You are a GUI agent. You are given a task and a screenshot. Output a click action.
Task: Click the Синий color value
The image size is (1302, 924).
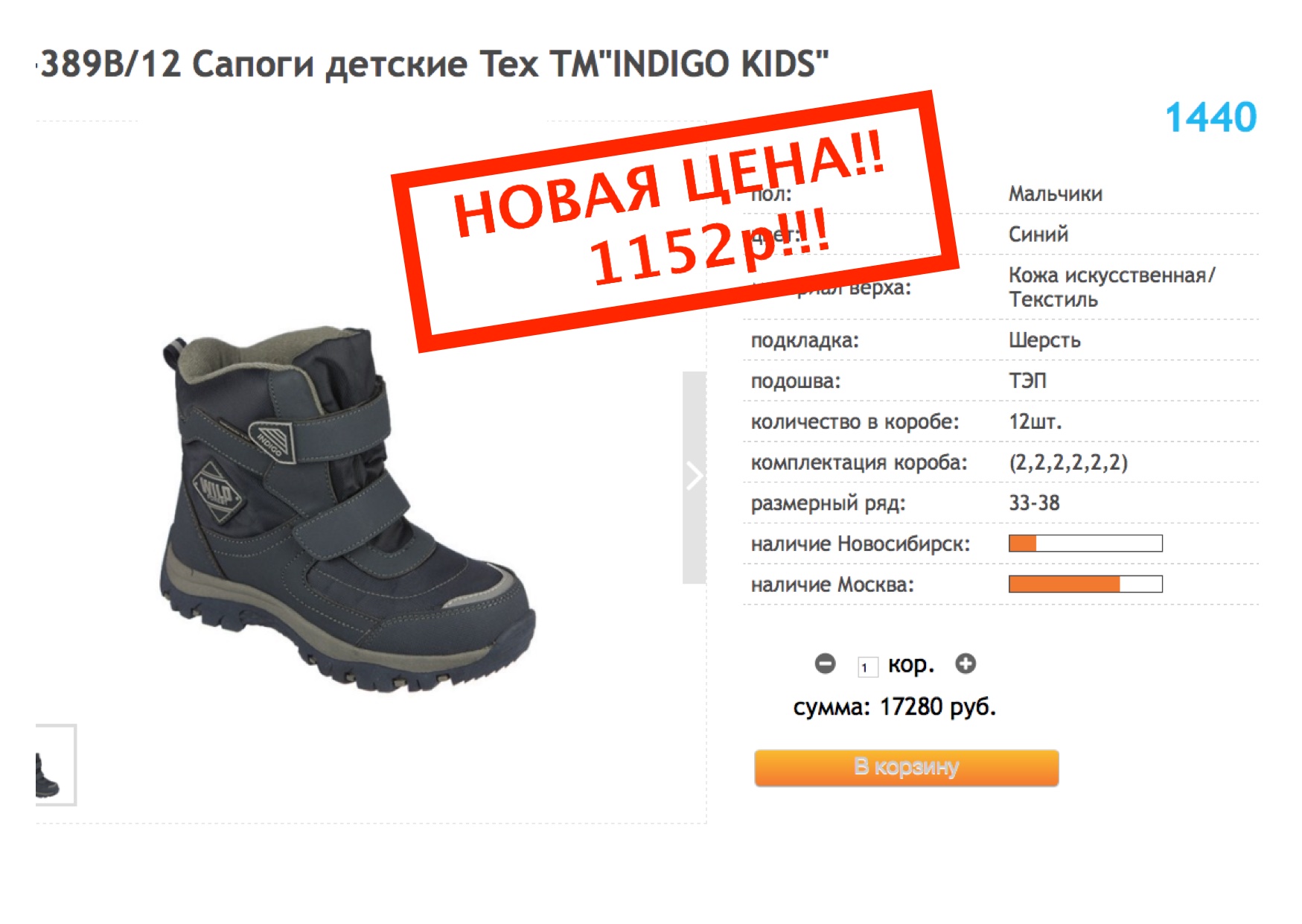pyautogui.click(x=1038, y=235)
